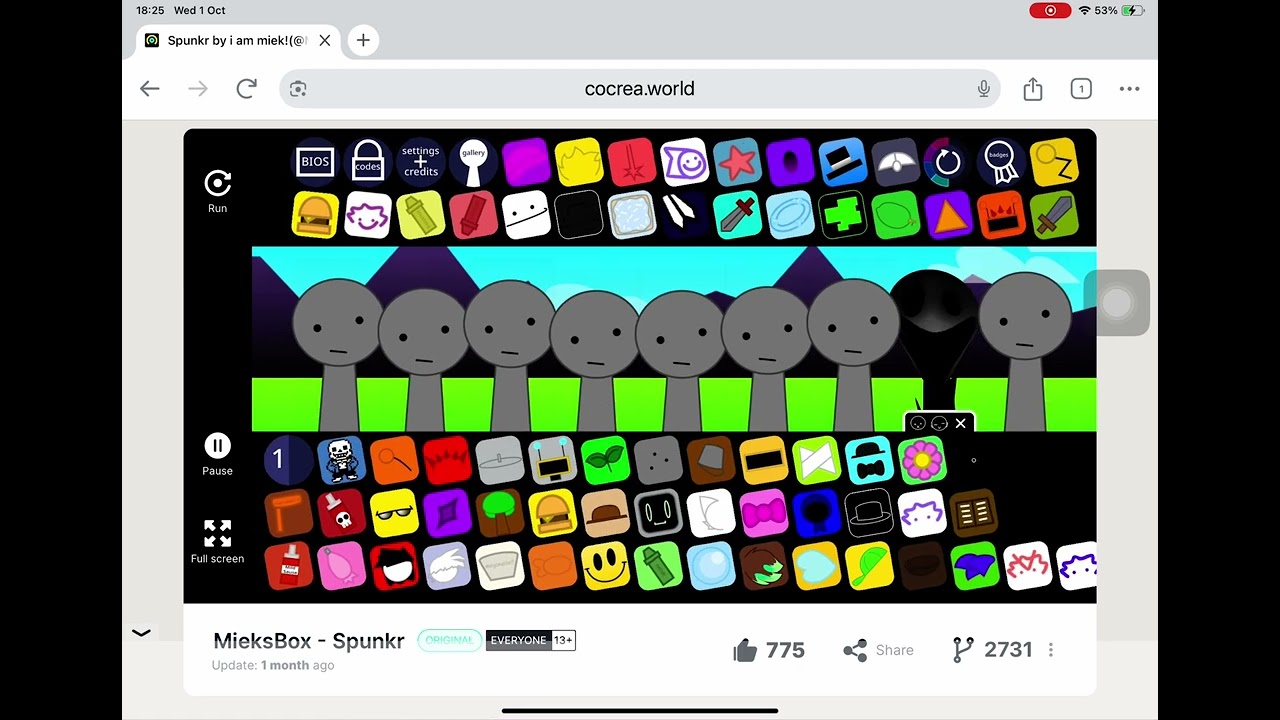This screenshot has height=720, width=1280.
Task: Select the plain purple square icon
Action: pyautogui.click(x=527, y=162)
